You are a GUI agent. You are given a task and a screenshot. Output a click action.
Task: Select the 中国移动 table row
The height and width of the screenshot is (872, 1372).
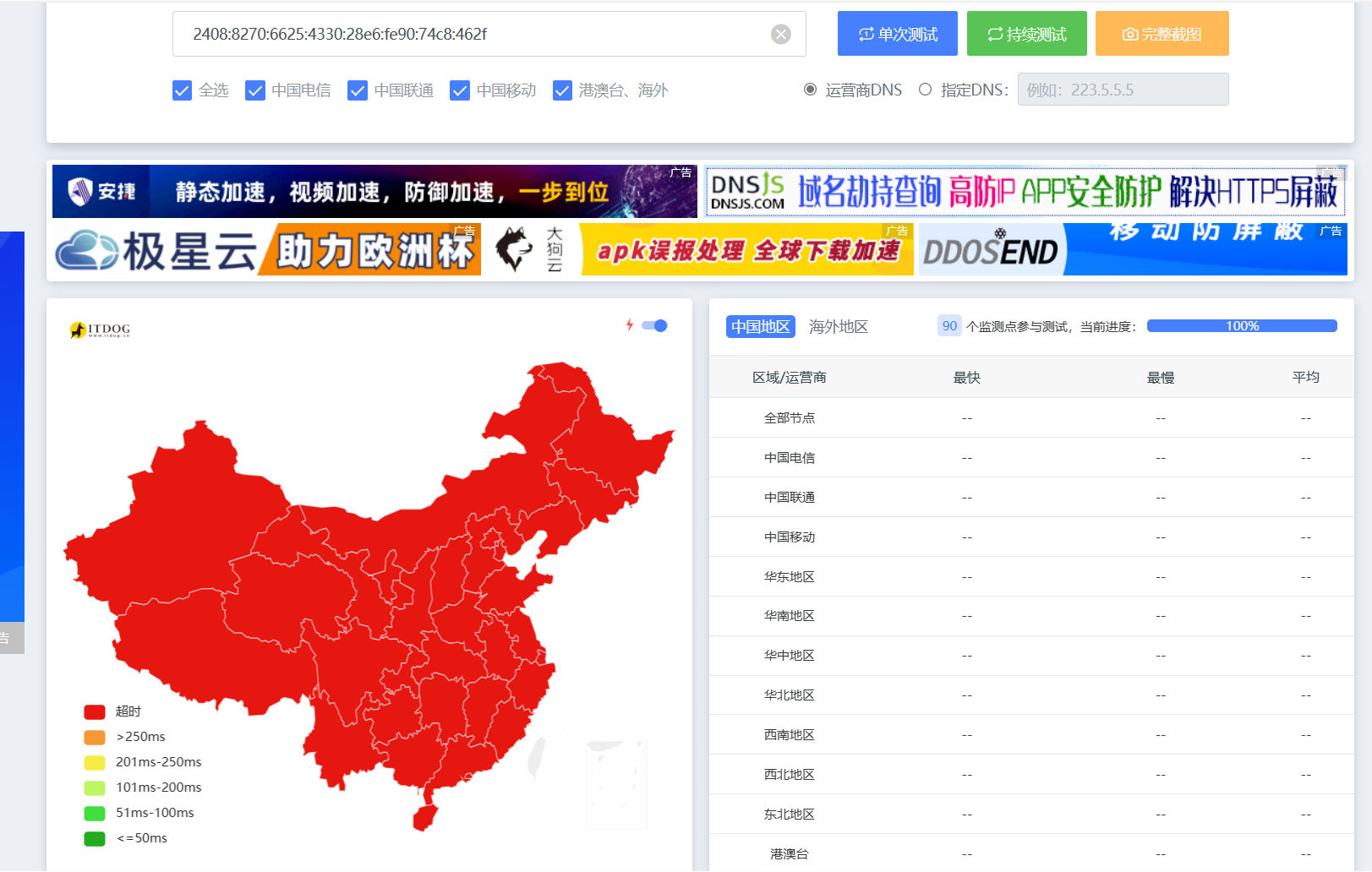pyautogui.click(x=1031, y=537)
